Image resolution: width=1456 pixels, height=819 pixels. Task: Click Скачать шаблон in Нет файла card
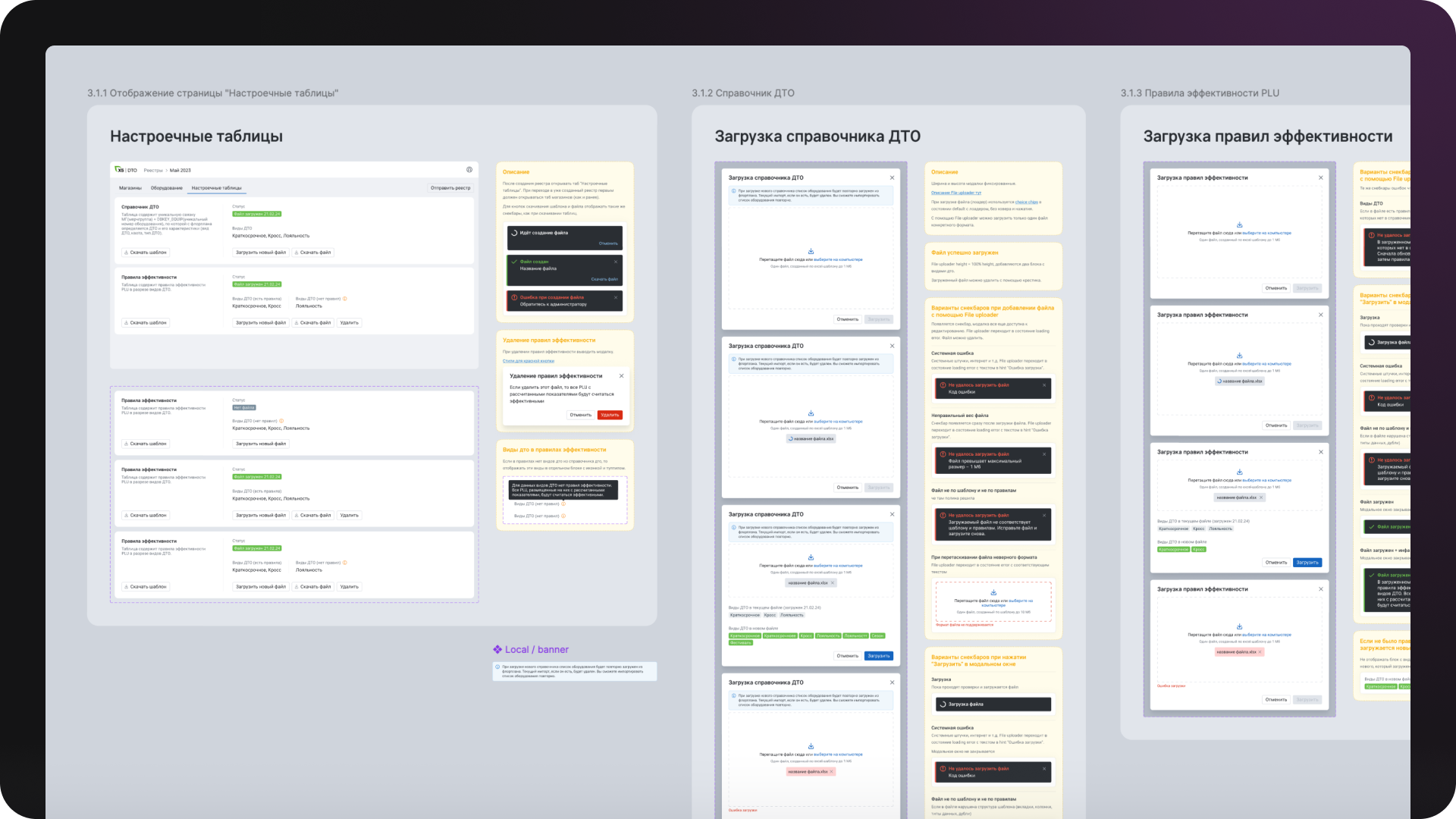coord(146,444)
